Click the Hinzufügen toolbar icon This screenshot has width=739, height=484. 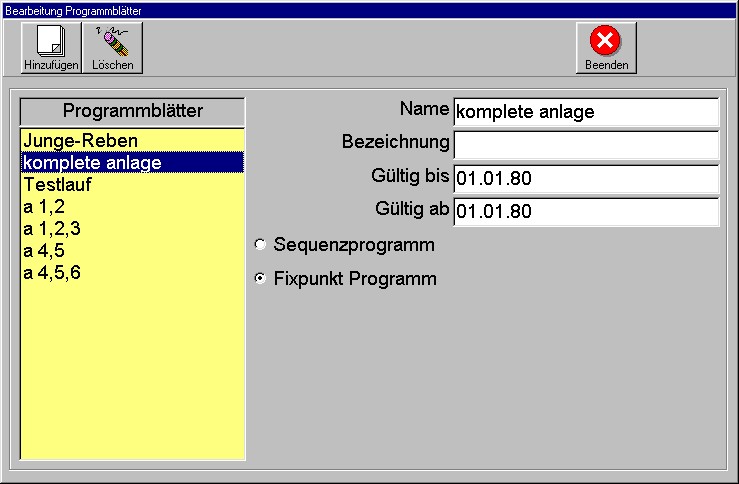tap(50, 47)
